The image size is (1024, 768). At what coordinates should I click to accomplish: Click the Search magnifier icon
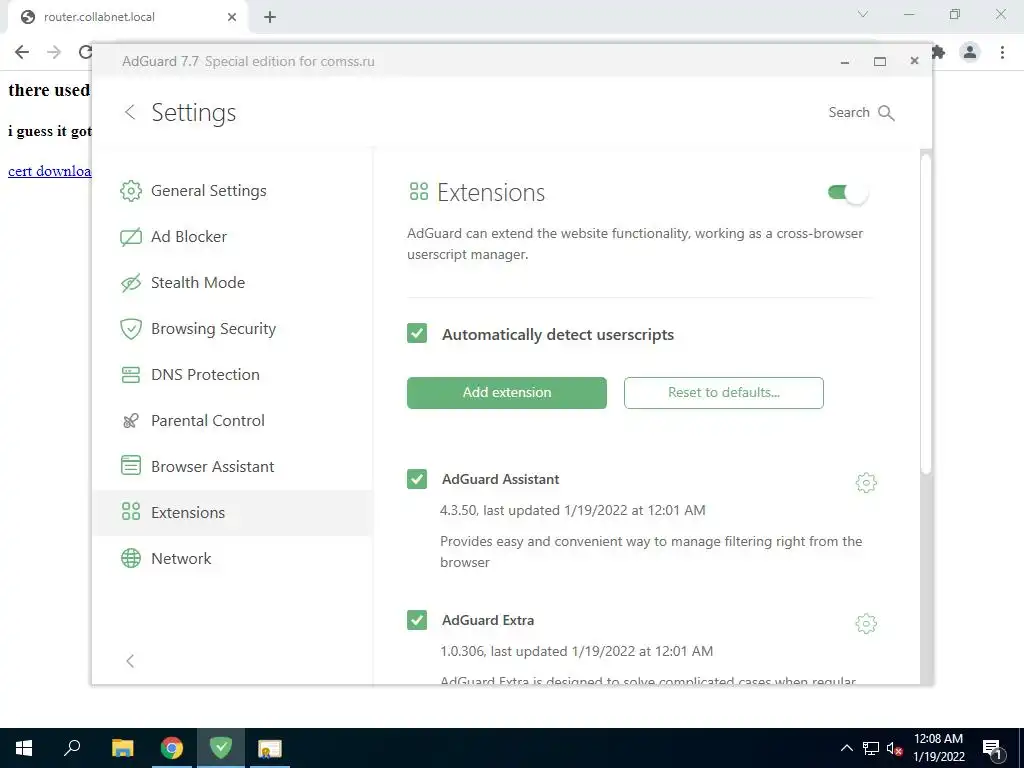pos(886,113)
